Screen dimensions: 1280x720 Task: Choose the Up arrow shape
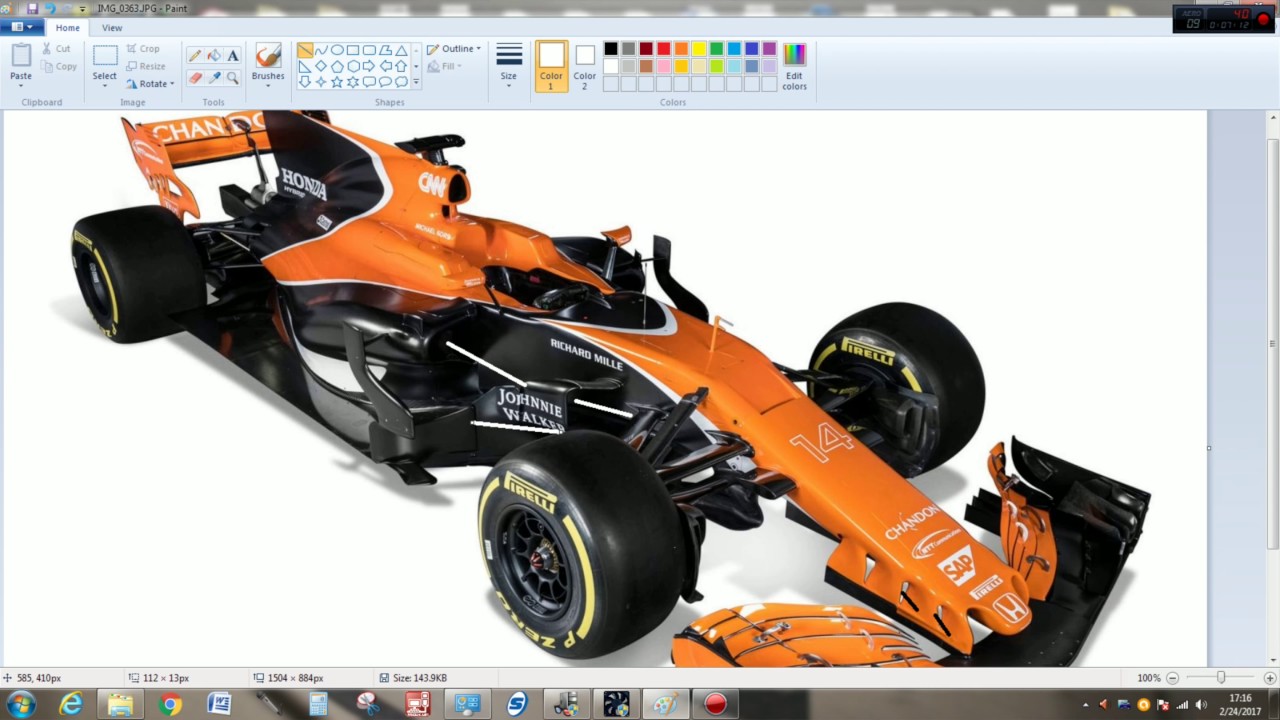pyautogui.click(x=401, y=66)
